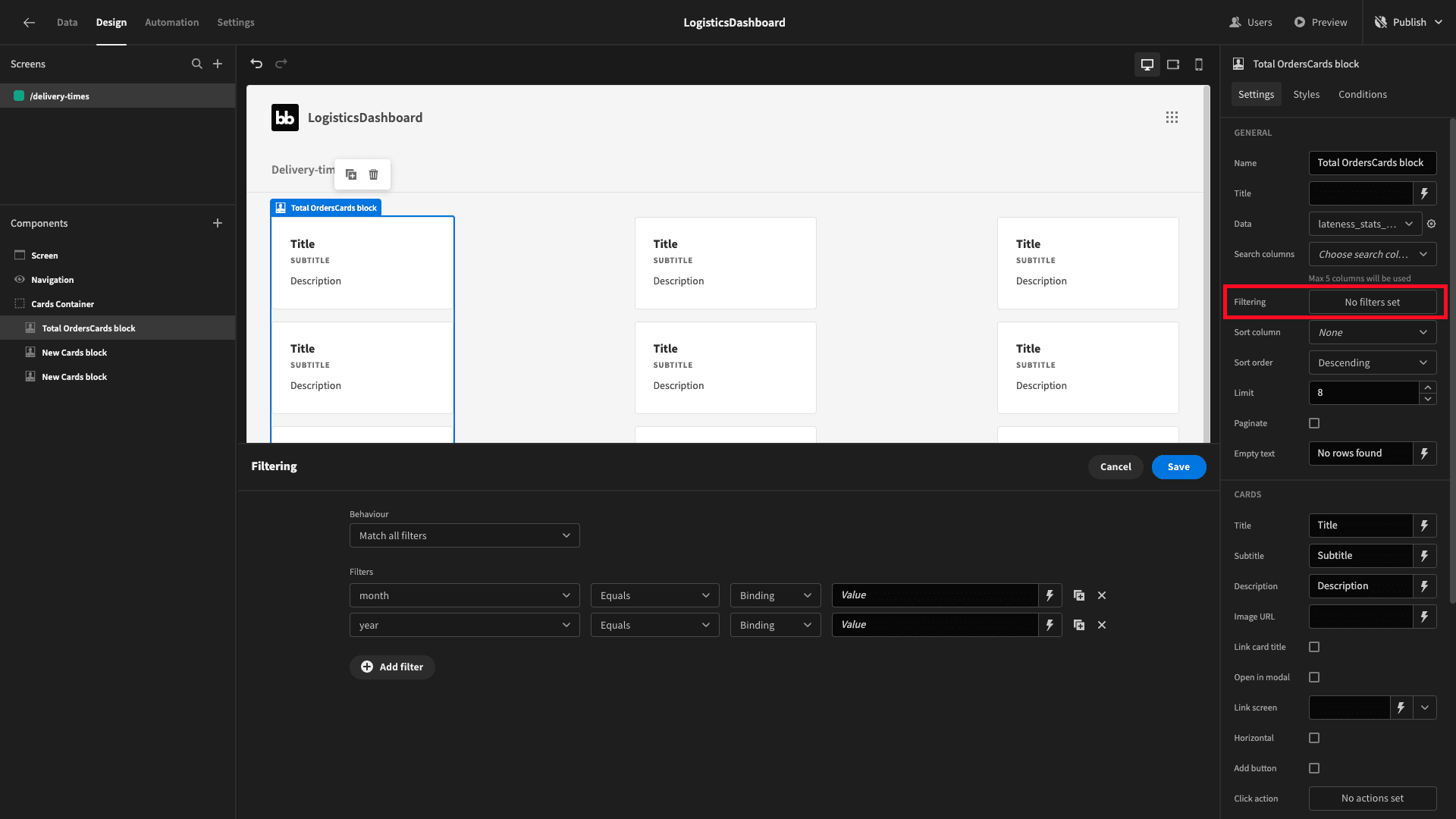Open the Sort column dropdown
This screenshot has width=1456, height=819.
click(1373, 332)
